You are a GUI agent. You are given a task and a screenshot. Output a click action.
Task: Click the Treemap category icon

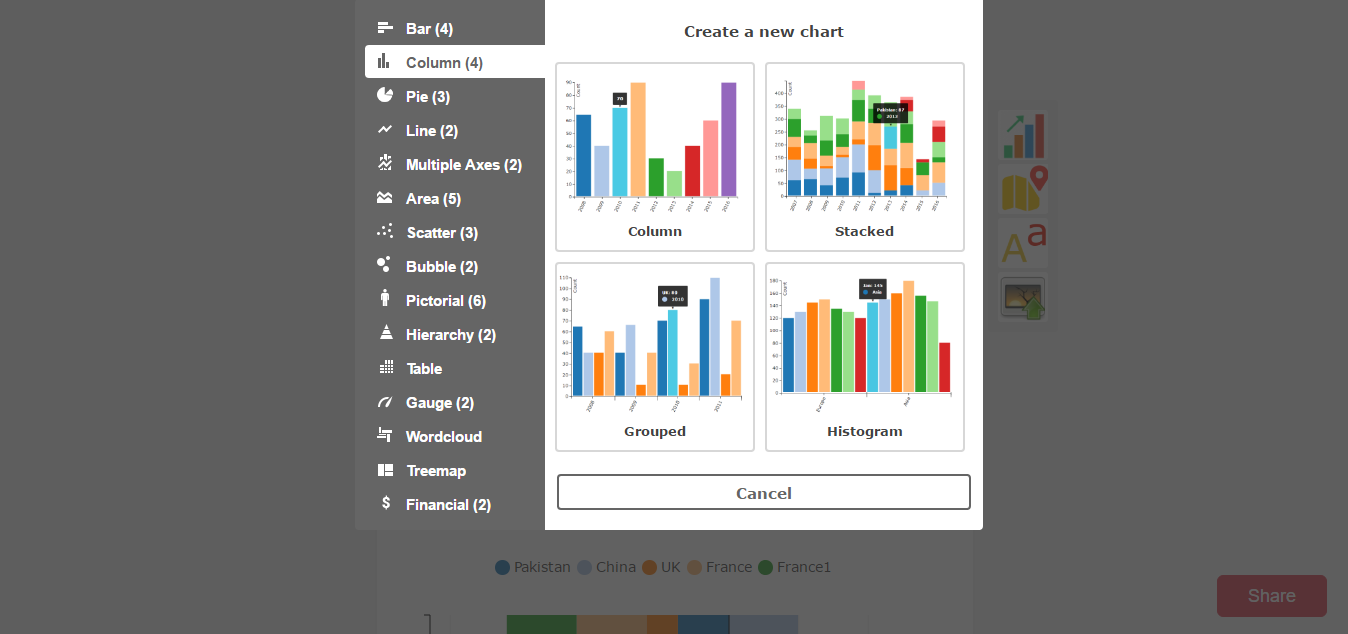pos(385,470)
